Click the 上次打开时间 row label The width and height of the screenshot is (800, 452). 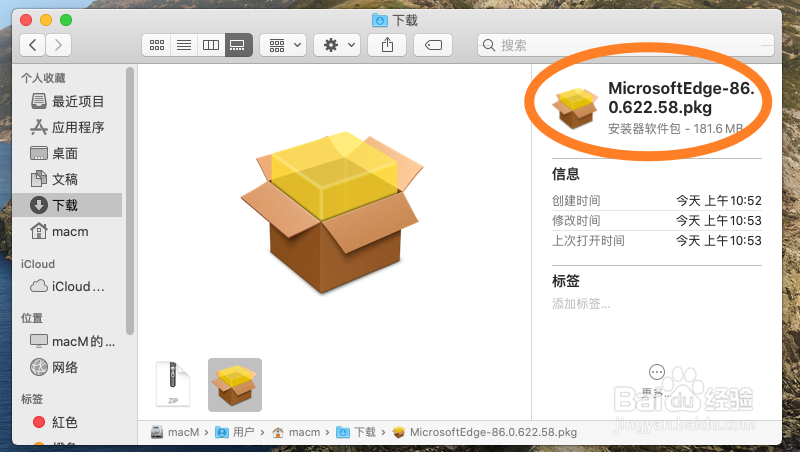pyautogui.click(x=588, y=240)
